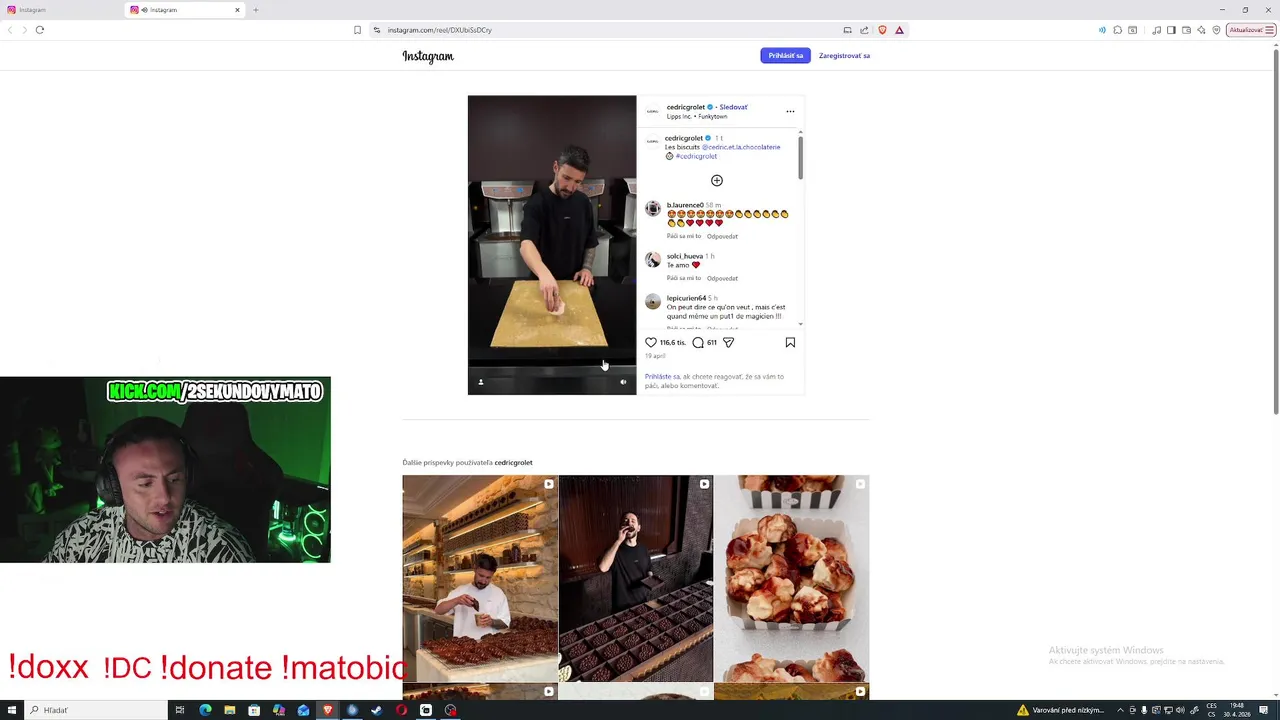Show tagged people icon on the reel
This screenshot has width=1280, height=720.
480,382
